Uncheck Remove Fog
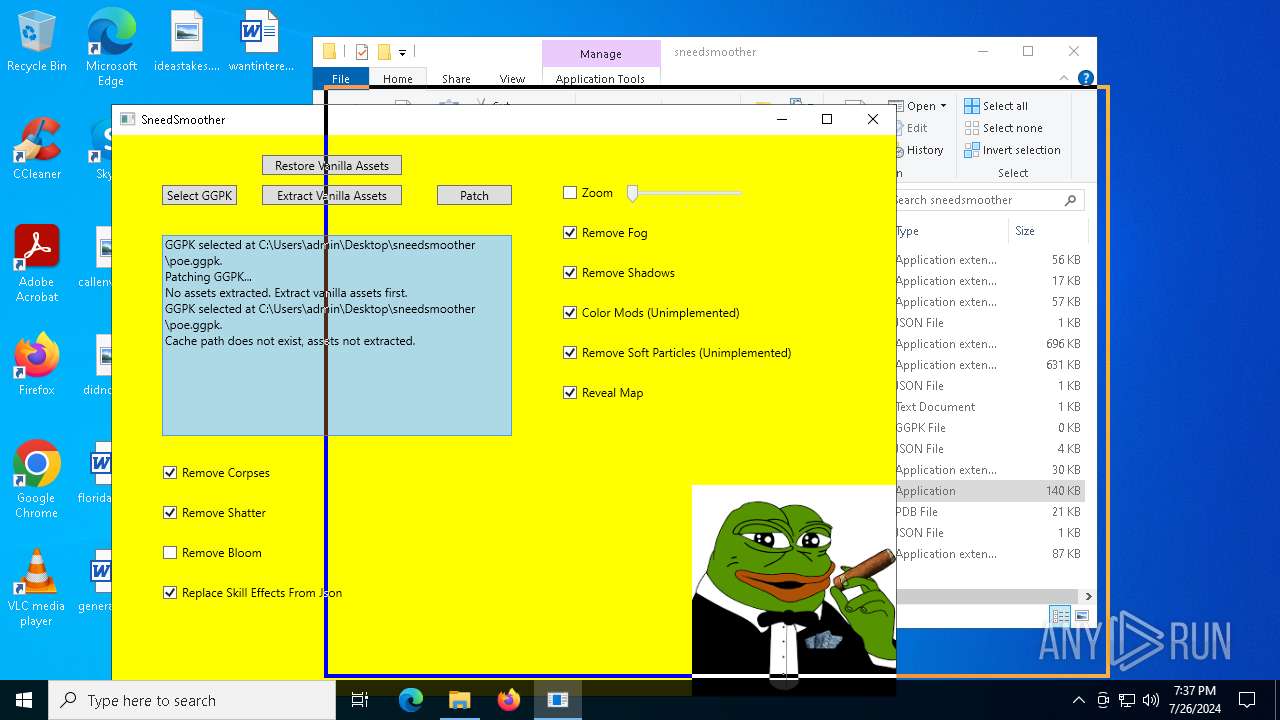The width and height of the screenshot is (1280, 720). [x=570, y=233]
